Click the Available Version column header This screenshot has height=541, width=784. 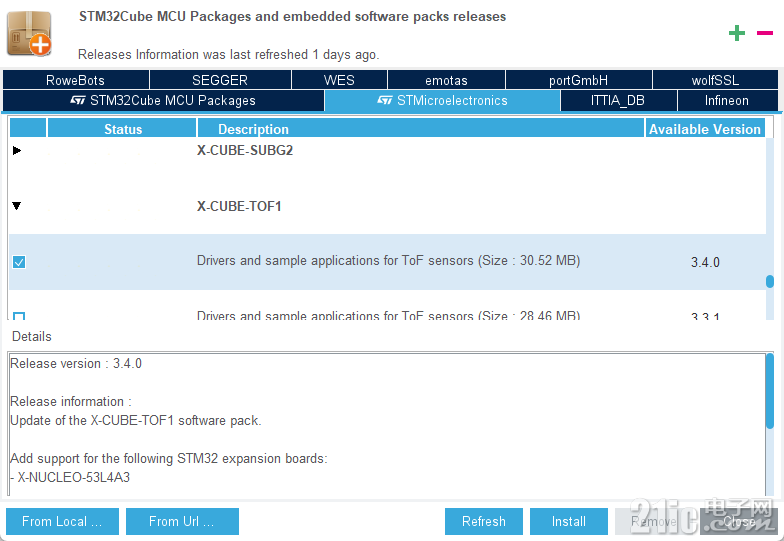pyautogui.click(x=704, y=128)
